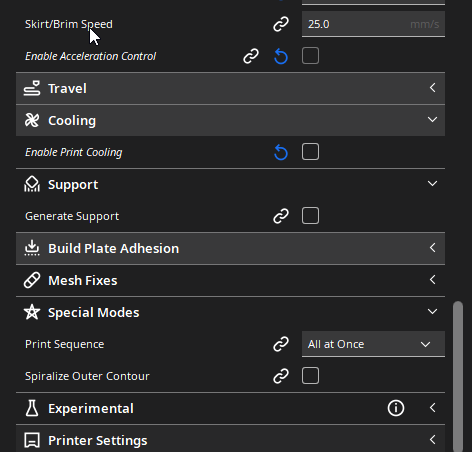Click the Experimental header label
Screen dimensions: 472x452
[91, 409]
